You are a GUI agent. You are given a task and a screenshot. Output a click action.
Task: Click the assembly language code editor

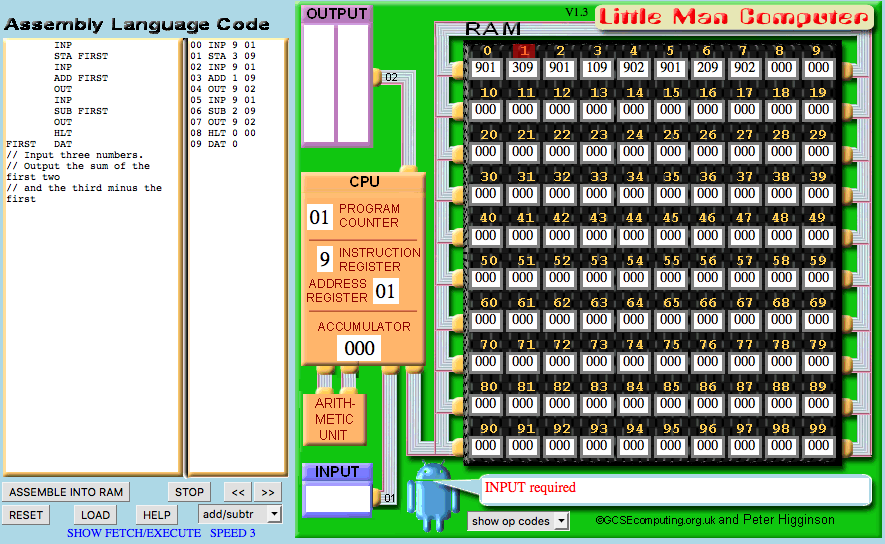click(93, 257)
